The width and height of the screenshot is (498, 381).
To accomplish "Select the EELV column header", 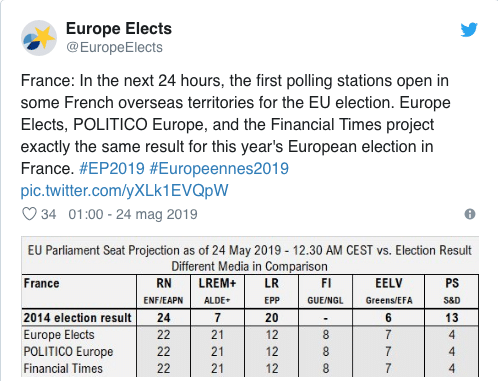I will (x=389, y=291).
